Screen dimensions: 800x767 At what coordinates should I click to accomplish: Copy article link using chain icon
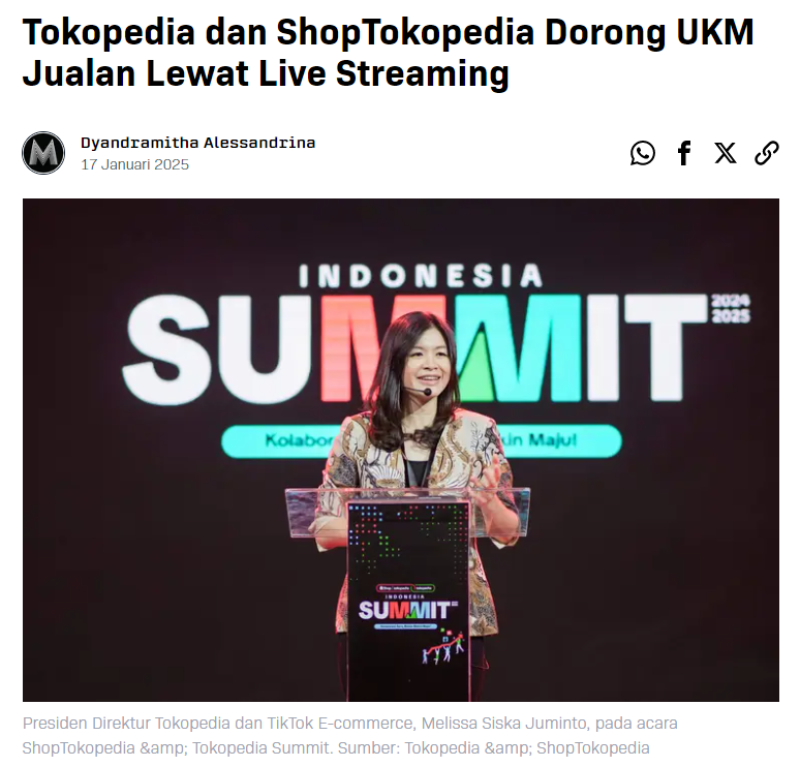[766, 153]
